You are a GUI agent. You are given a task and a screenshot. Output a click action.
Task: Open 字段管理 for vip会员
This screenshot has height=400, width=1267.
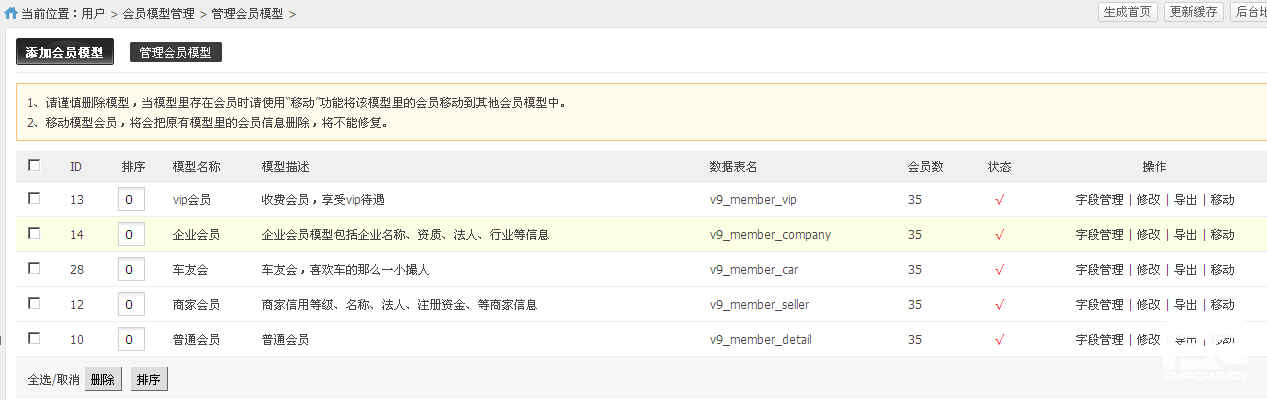pos(1099,200)
